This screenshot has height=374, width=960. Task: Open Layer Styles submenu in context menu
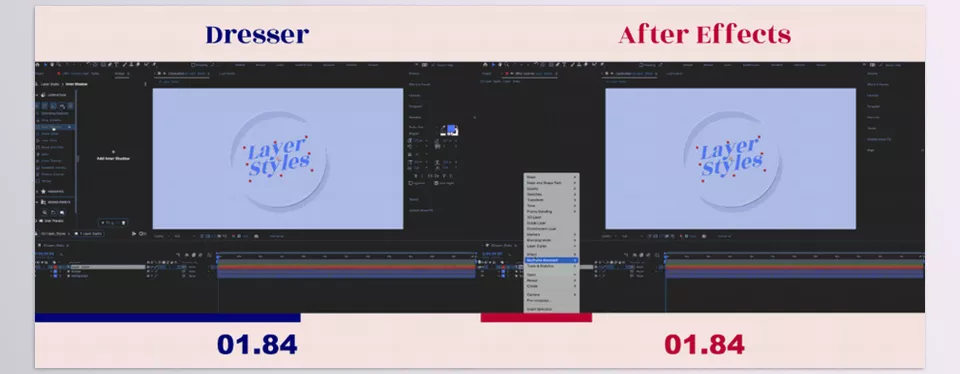tap(551, 246)
